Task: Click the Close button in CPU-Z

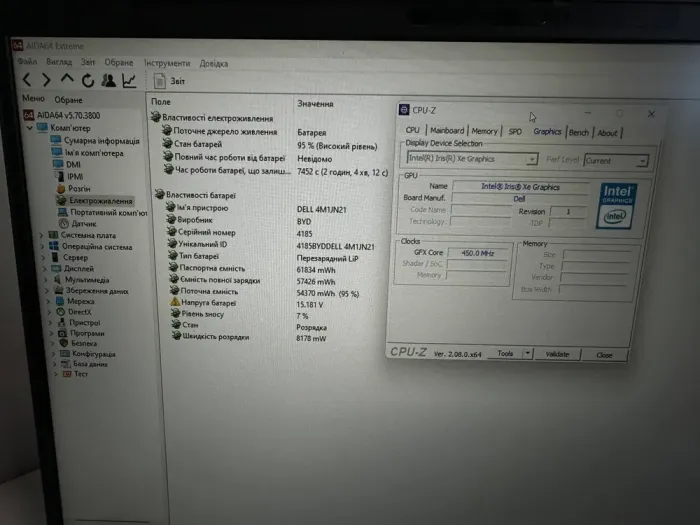Action: [604, 355]
